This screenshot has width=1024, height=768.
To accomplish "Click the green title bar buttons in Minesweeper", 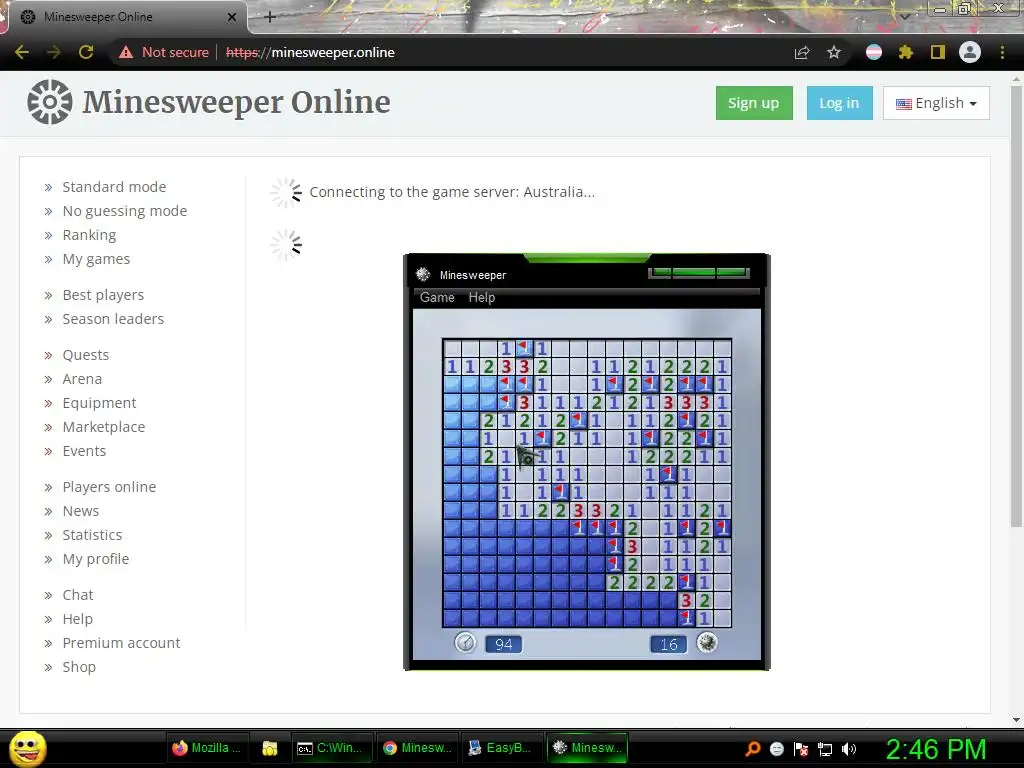I will [698, 272].
